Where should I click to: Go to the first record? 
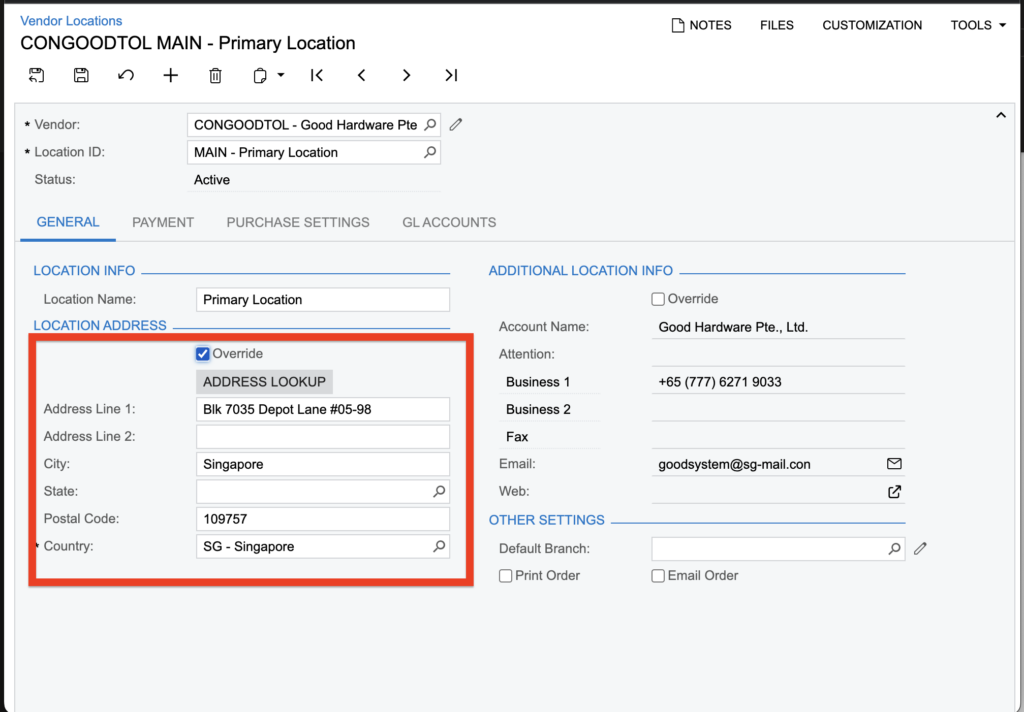(317, 75)
